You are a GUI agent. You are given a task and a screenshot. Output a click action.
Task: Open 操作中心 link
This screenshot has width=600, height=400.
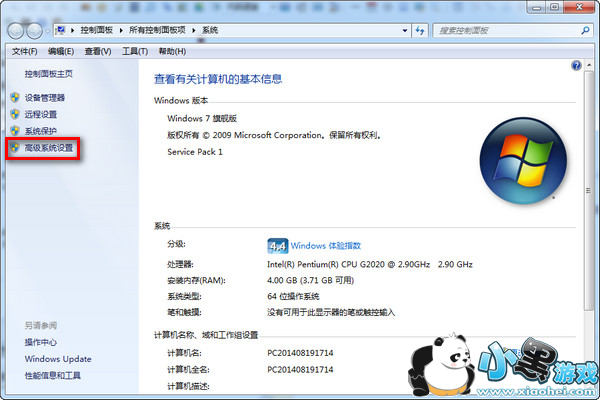point(41,342)
